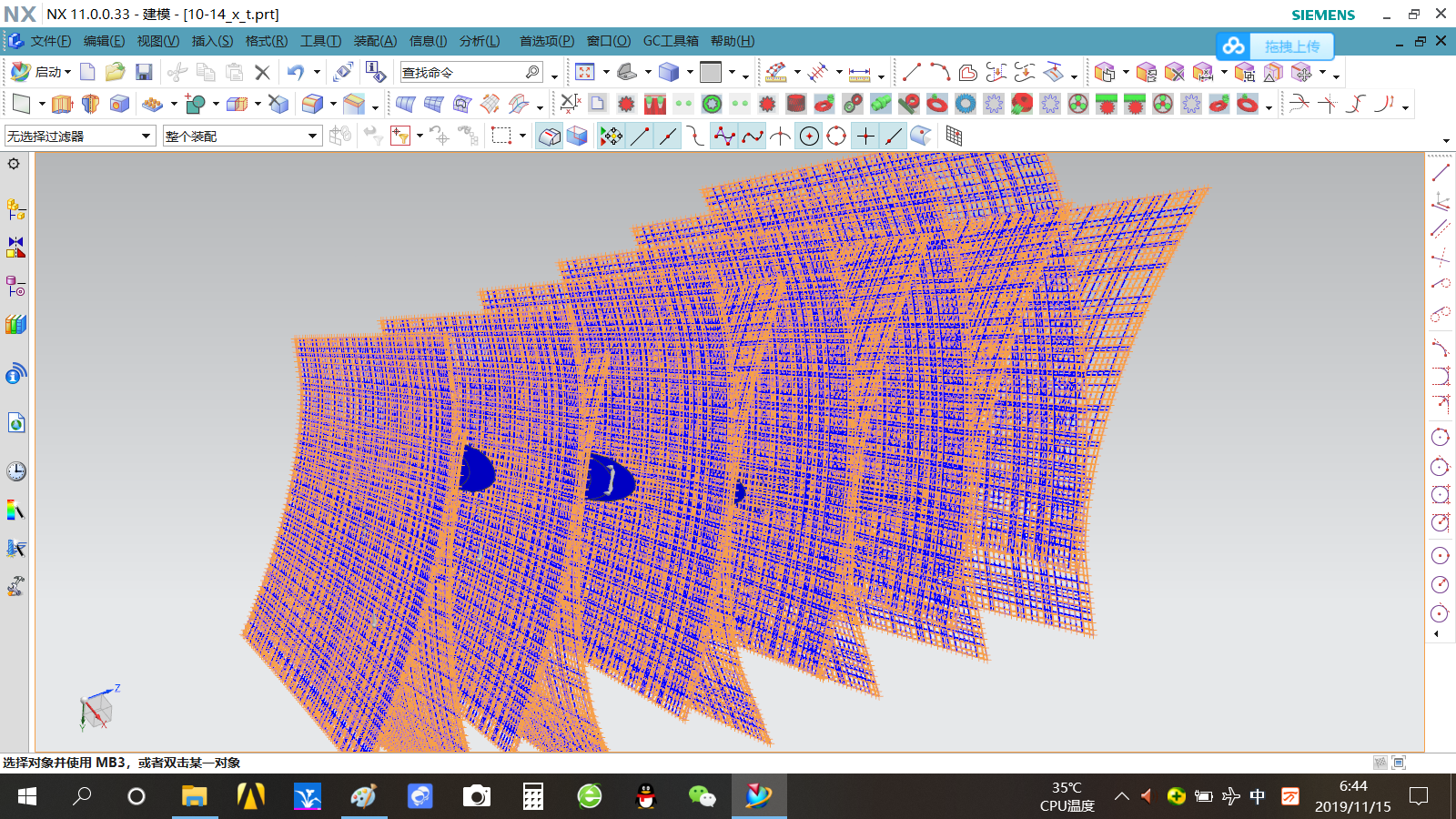The image size is (1456, 819).
Task: Toggle Arc Center snap circle icon
Action: [x=808, y=136]
